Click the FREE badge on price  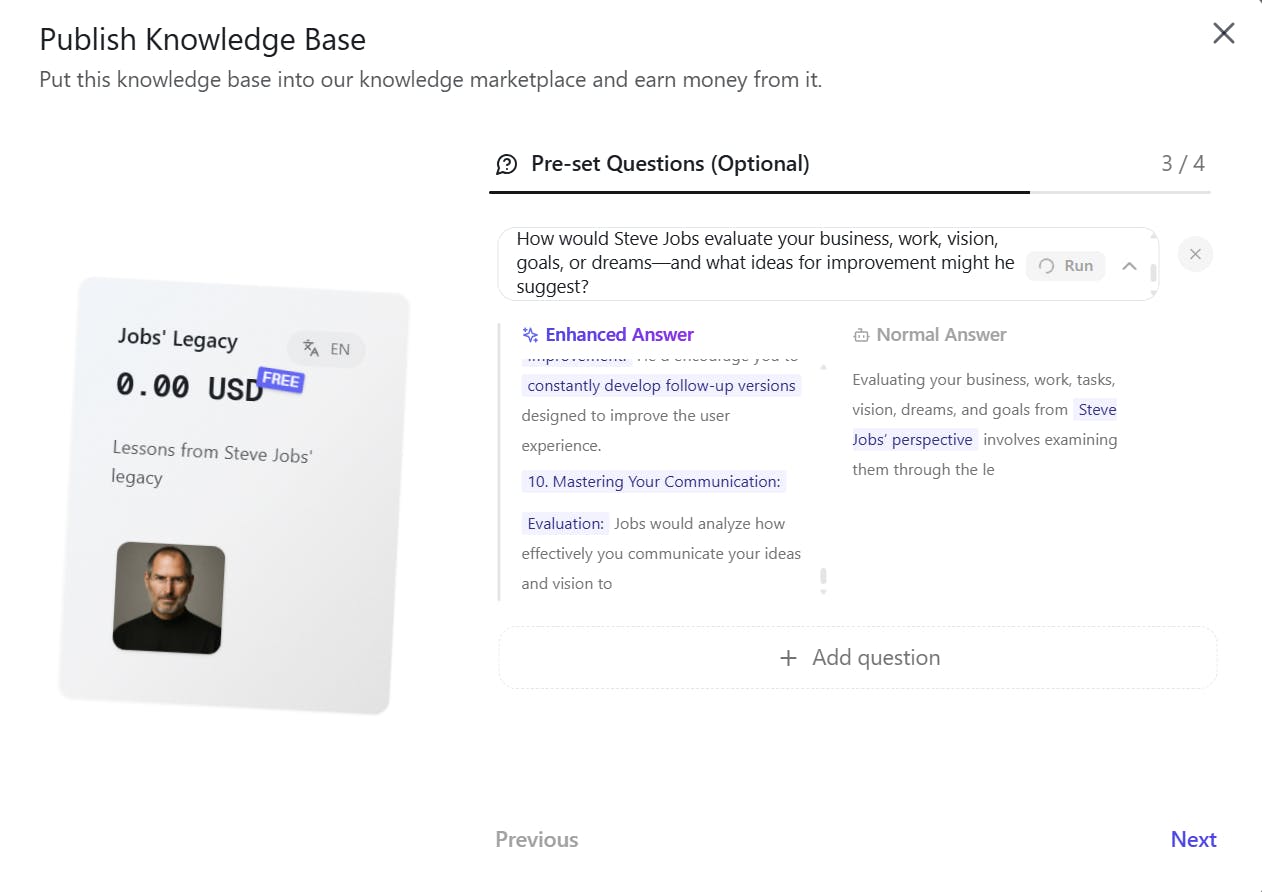coord(280,380)
